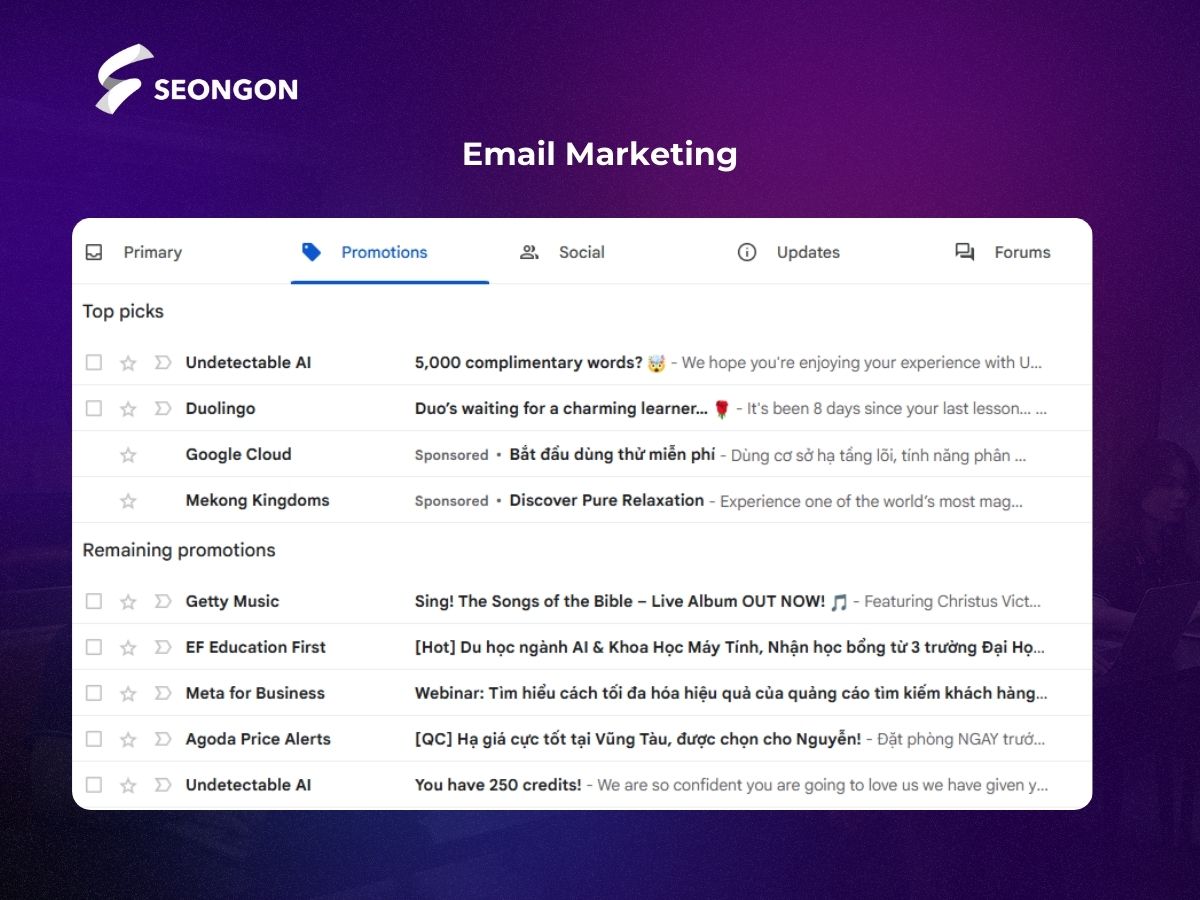1200x900 pixels.
Task: Open Duo's waiting for a charming learner email
Action: [582, 408]
